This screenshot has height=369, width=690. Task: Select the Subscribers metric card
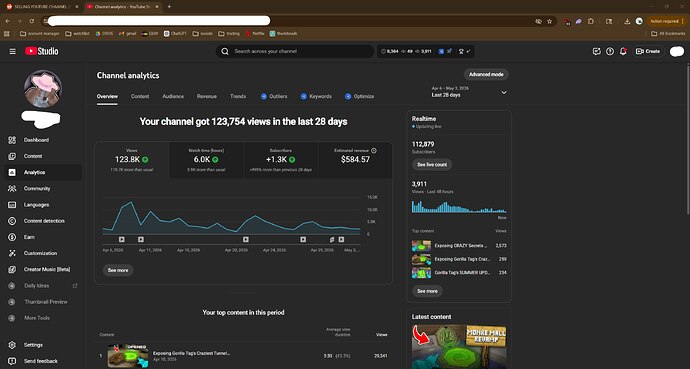pyautogui.click(x=281, y=160)
